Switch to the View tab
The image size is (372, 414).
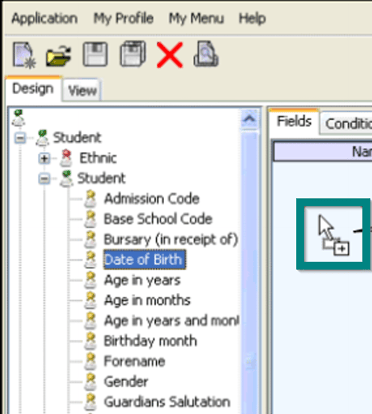click(82, 90)
